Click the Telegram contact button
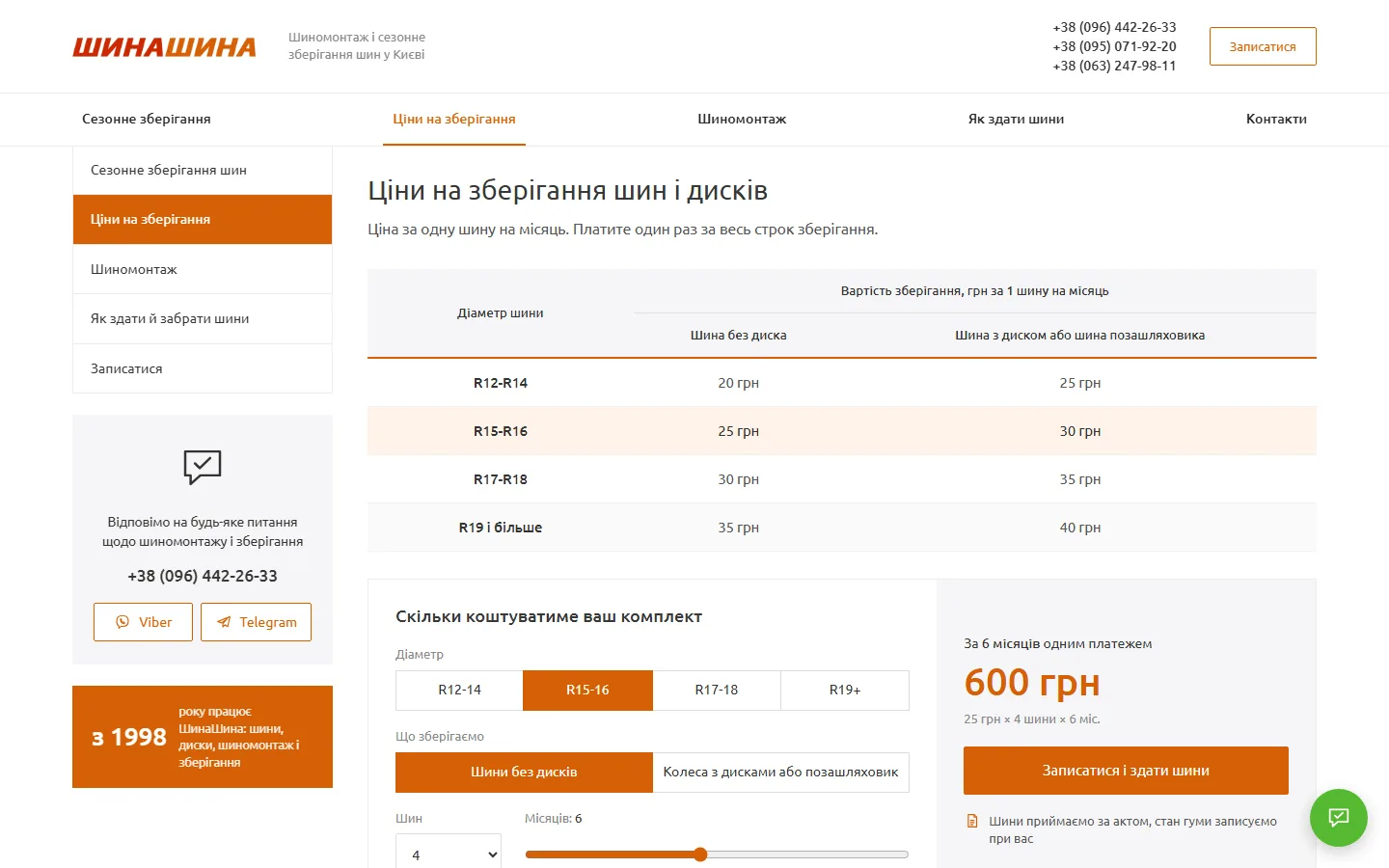1389x868 pixels. pyautogui.click(x=256, y=622)
